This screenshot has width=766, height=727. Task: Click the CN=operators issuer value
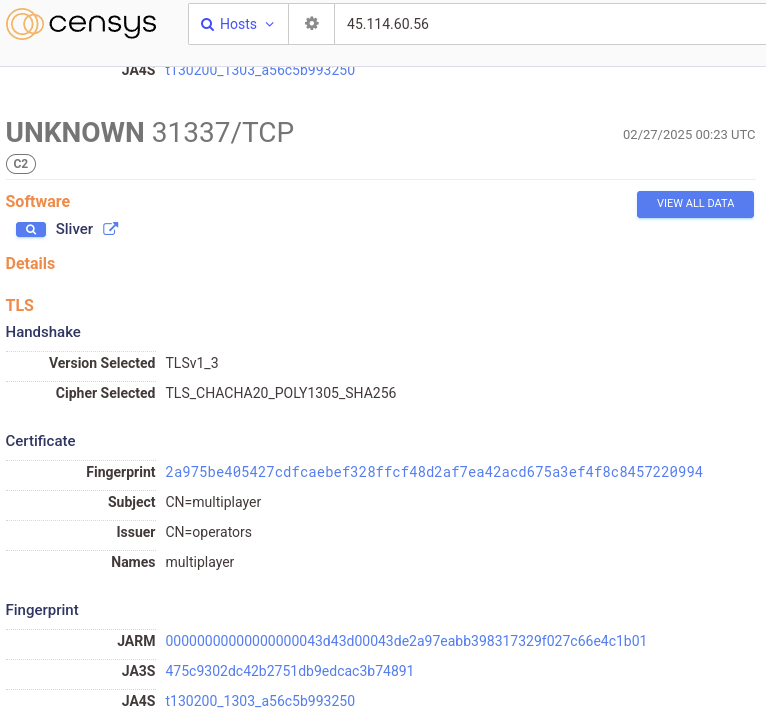click(x=208, y=532)
